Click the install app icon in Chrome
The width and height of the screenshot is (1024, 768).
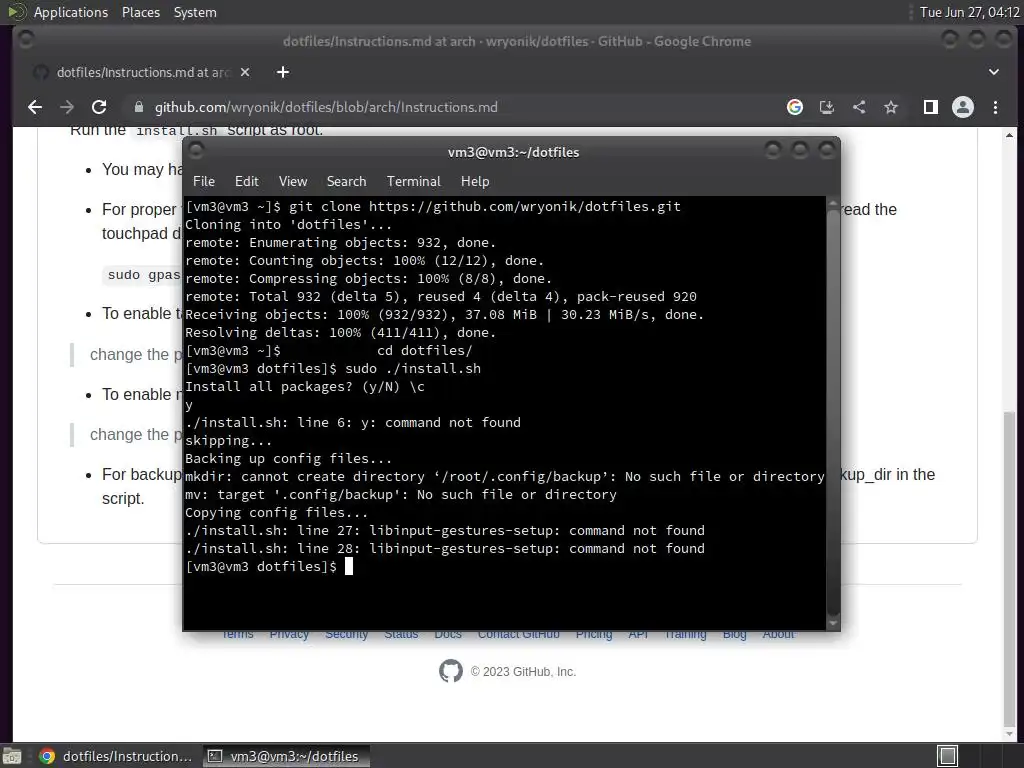827,107
